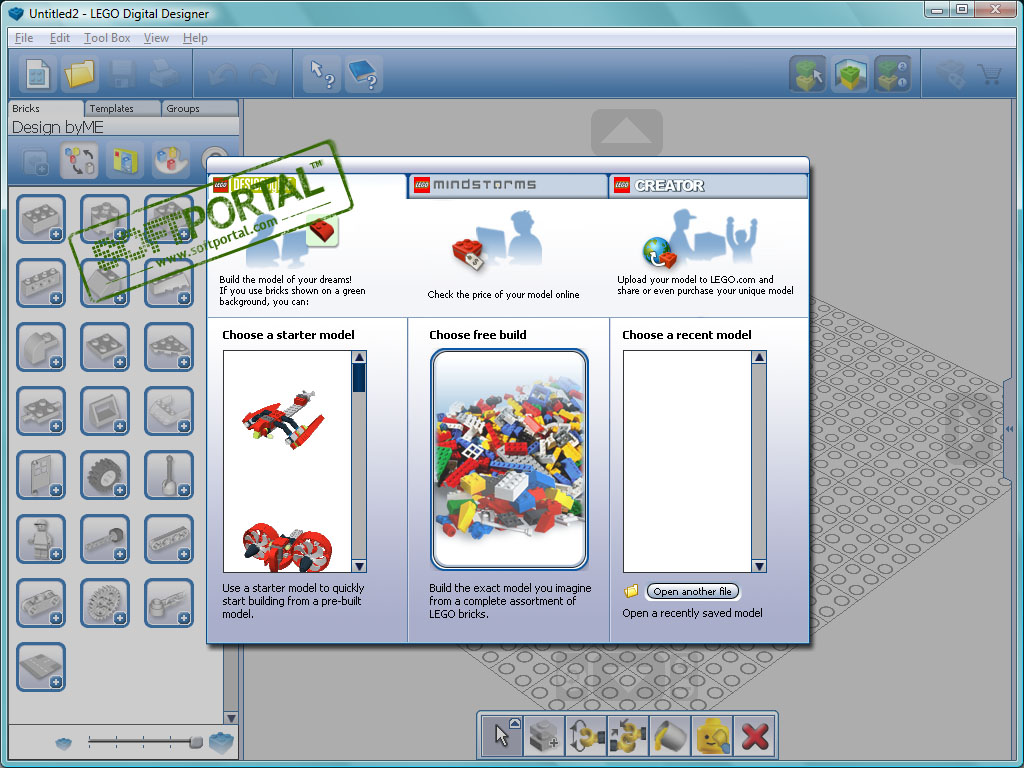The height and width of the screenshot is (768, 1024).
Task: Expand the Technic beam category
Action: pyautogui.click(x=168, y=539)
